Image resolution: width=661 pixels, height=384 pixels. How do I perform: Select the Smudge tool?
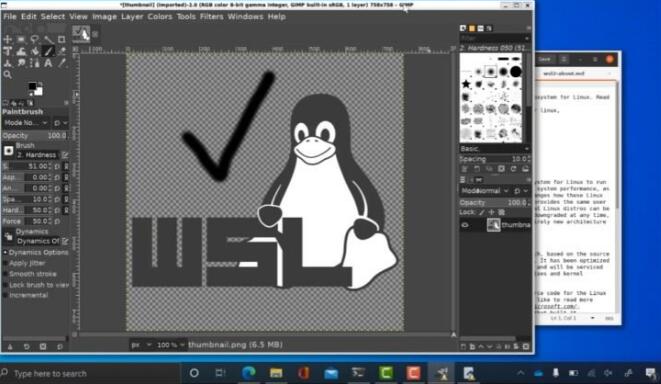[x=21, y=63]
